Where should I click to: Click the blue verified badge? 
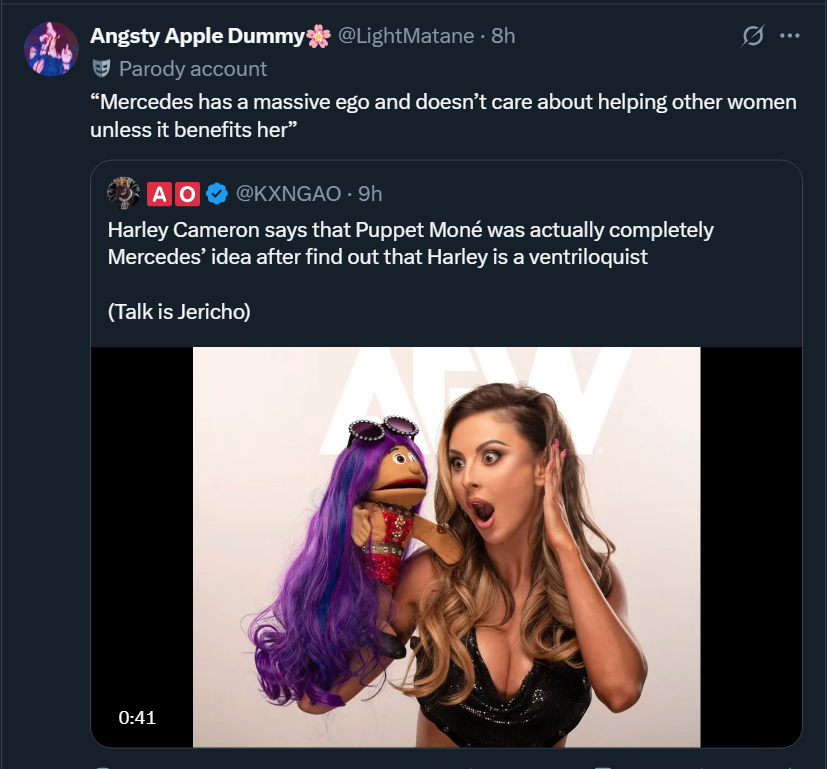click(216, 192)
